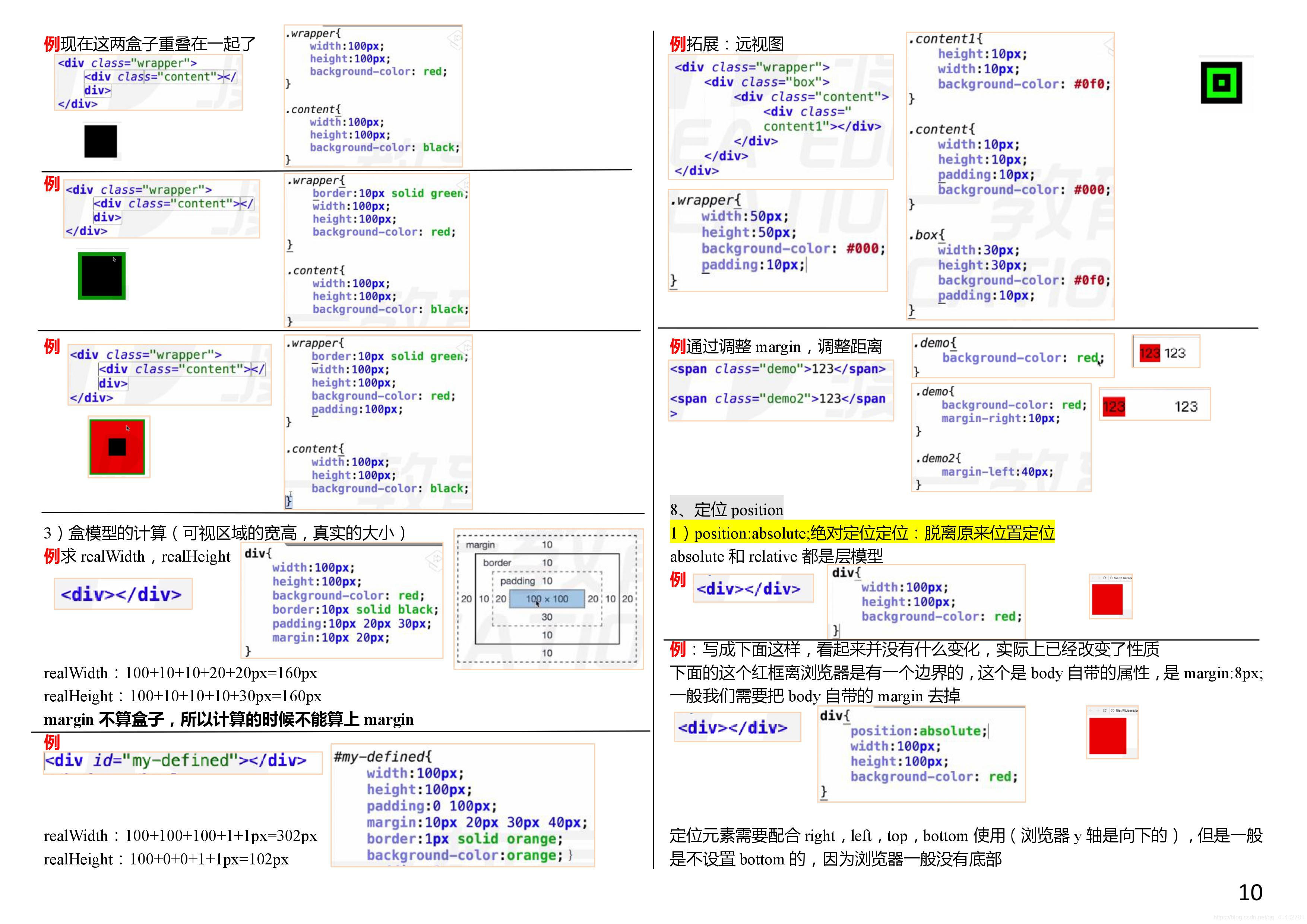Click the nested green and black squares image
Viewport: 1307px width, 924px height.
[x=1221, y=83]
